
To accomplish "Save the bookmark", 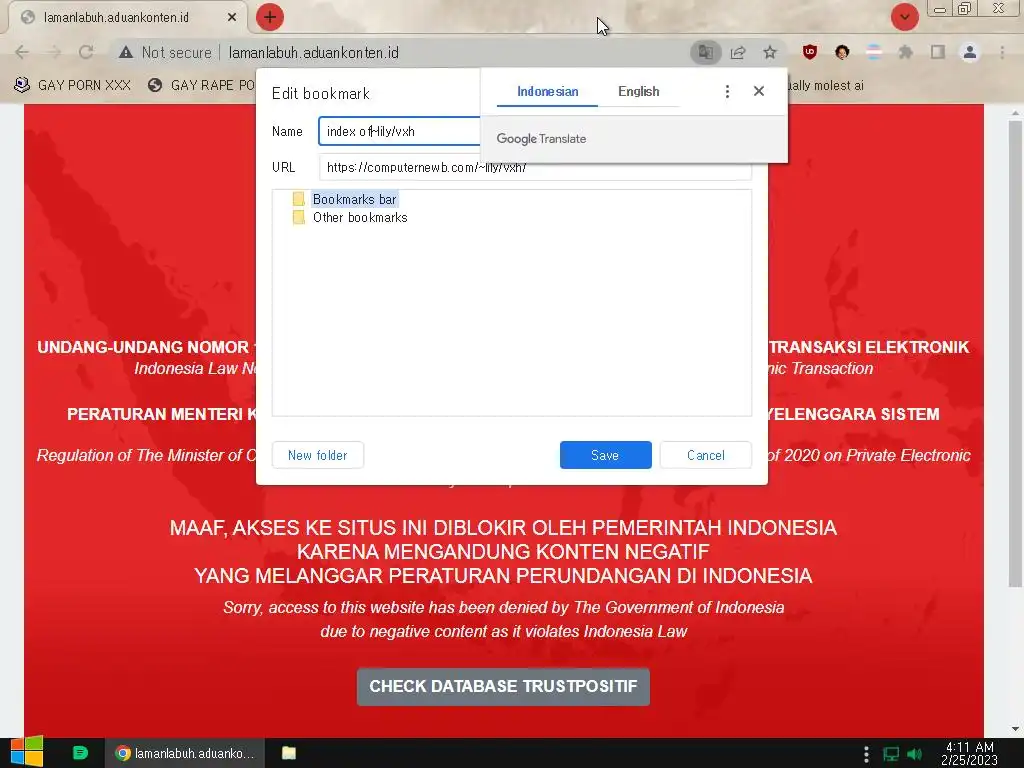I will pos(605,455).
